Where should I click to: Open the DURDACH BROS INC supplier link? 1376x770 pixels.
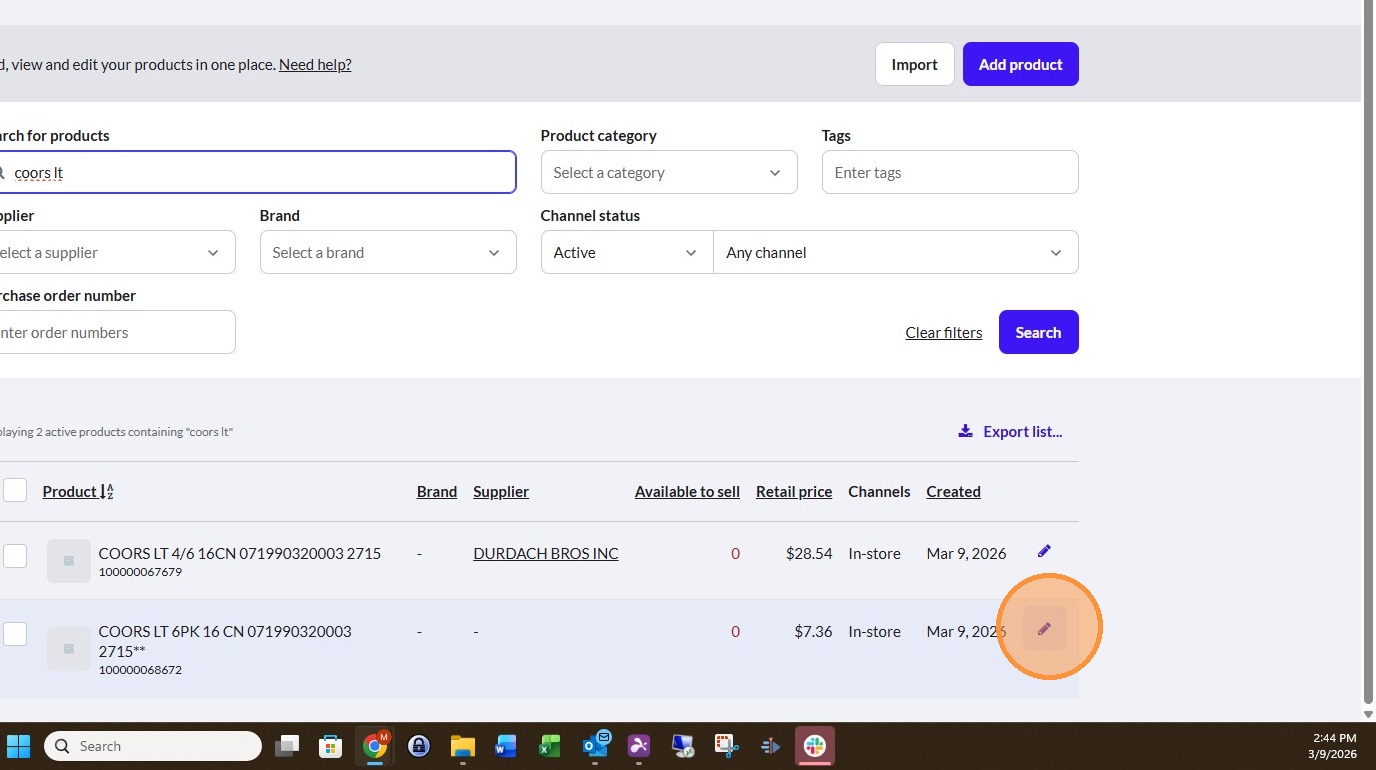(x=546, y=553)
